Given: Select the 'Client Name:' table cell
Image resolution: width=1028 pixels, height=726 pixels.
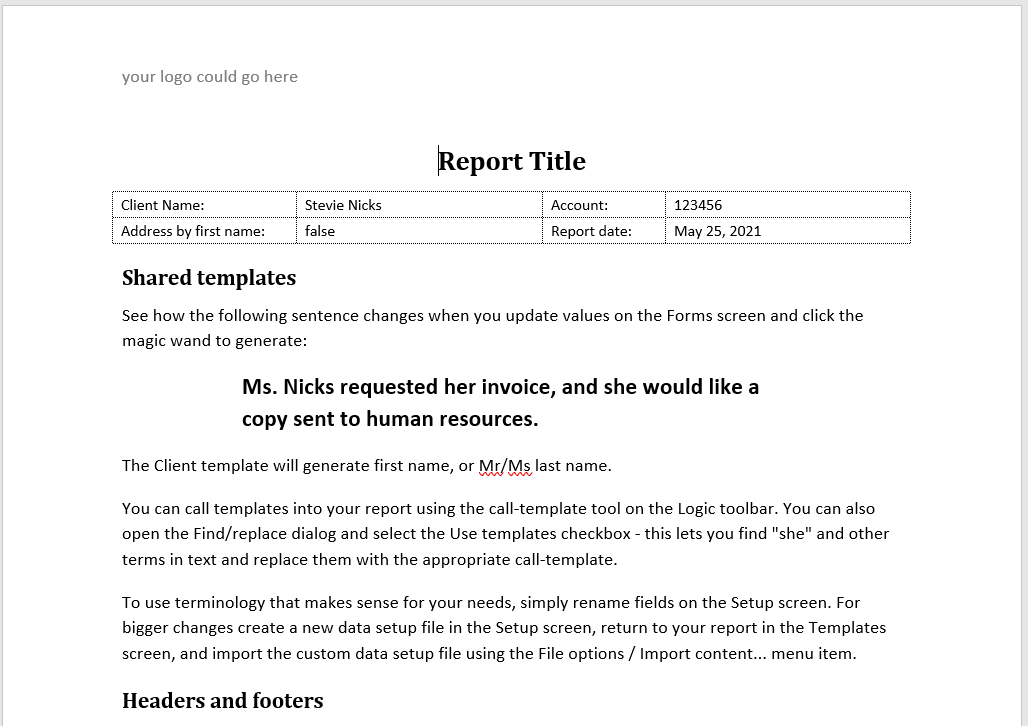Looking at the screenshot, I should pos(205,205).
